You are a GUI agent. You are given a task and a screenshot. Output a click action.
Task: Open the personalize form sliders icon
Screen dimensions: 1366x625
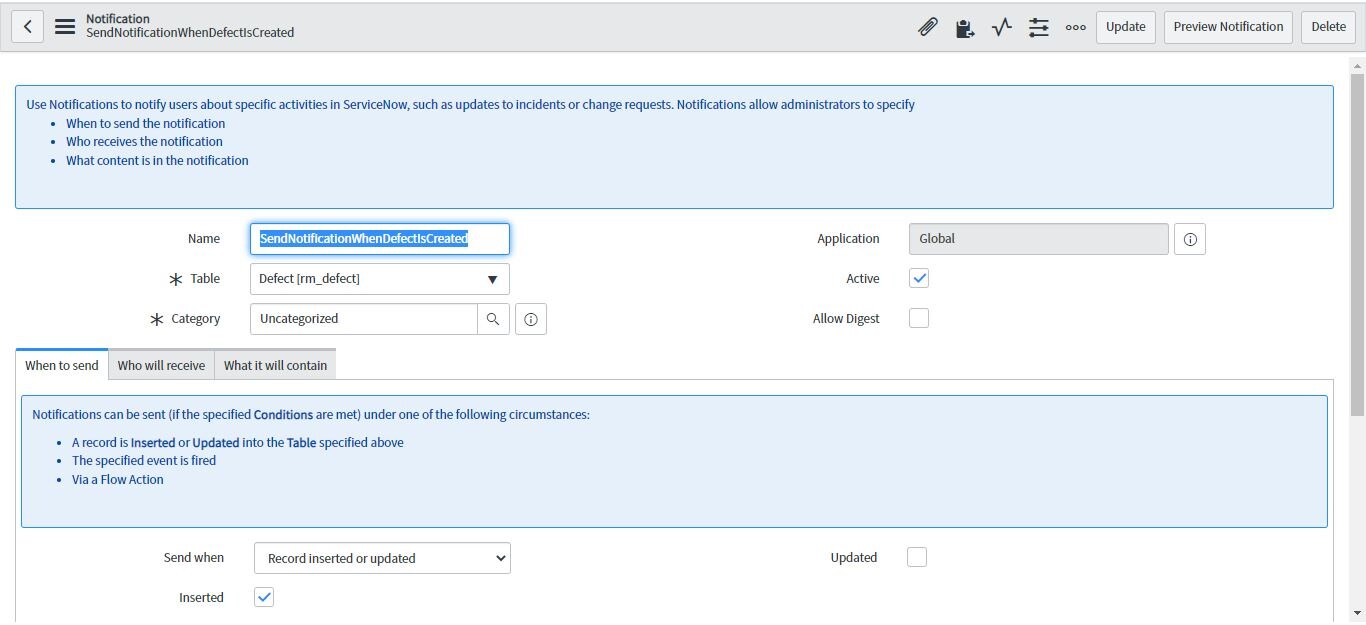pyautogui.click(x=1038, y=27)
